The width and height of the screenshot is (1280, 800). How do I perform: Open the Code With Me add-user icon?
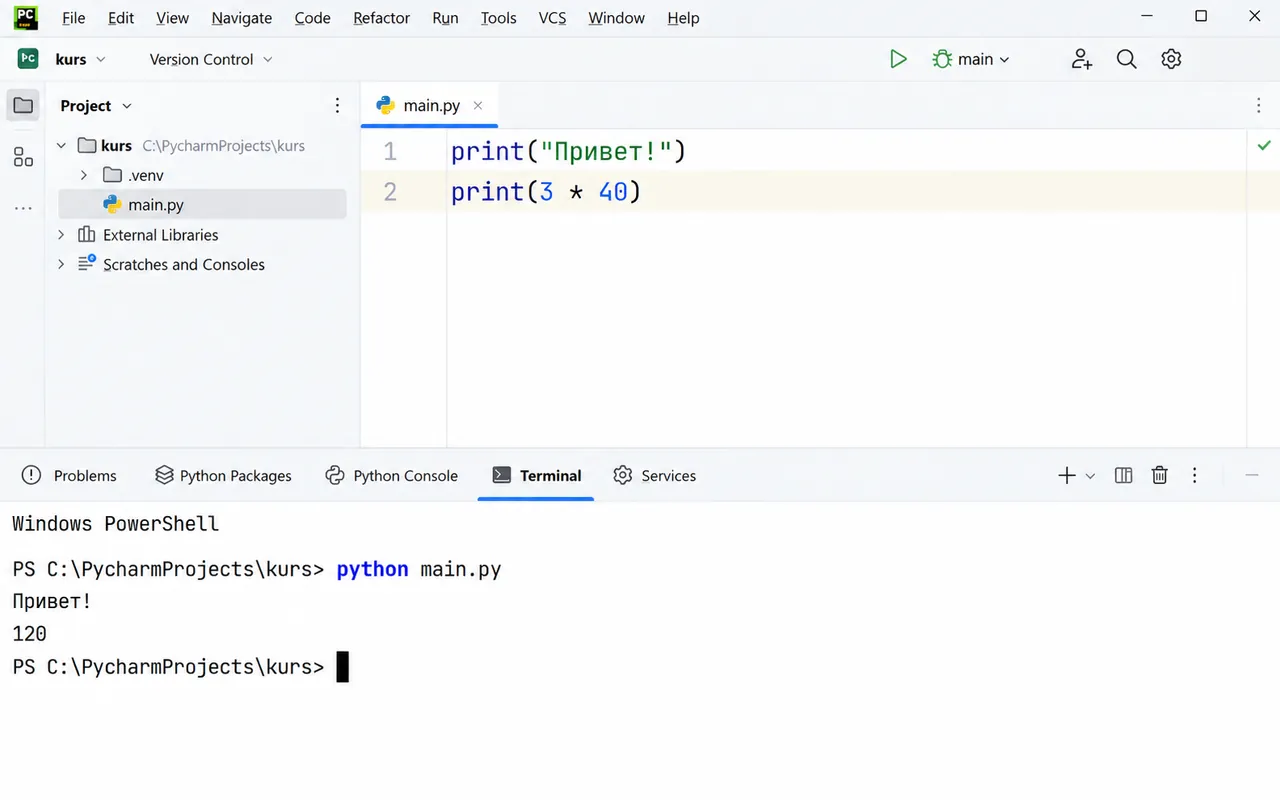(x=1082, y=59)
